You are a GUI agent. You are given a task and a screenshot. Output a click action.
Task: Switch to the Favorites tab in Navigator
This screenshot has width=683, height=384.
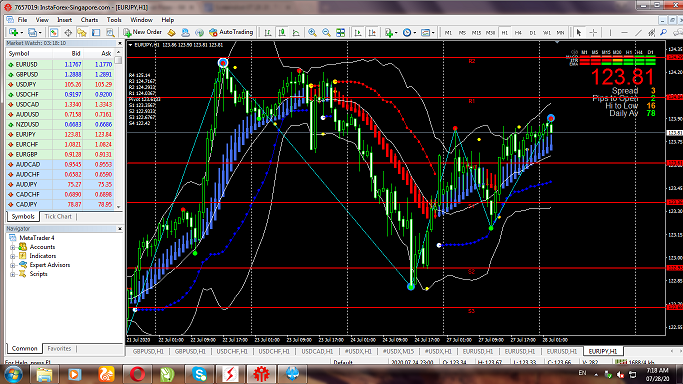tap(59, 349)
